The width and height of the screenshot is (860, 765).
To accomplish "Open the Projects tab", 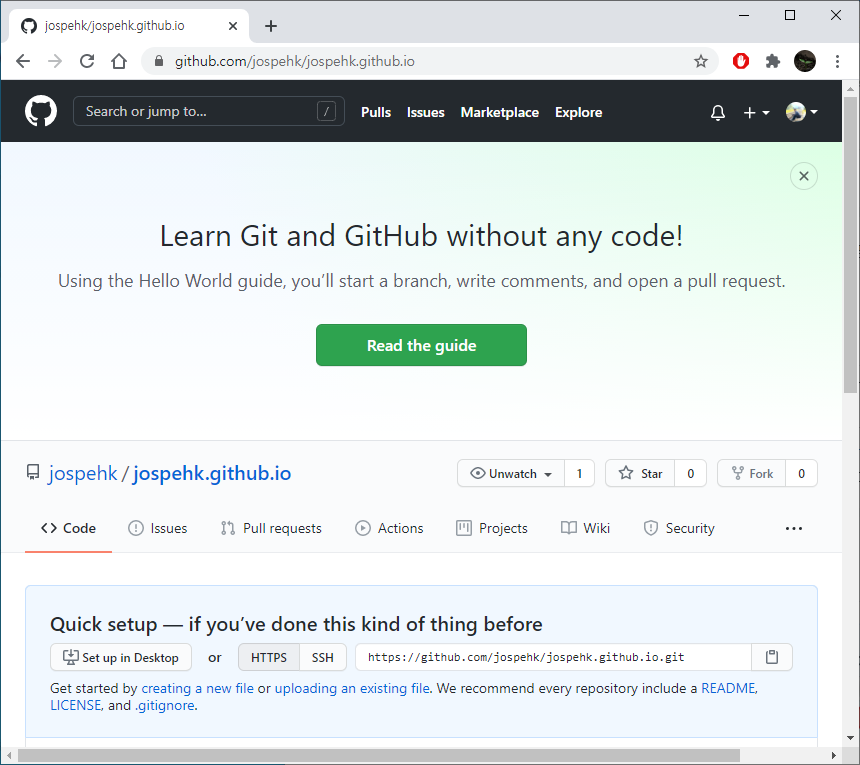I will point(492,528).
